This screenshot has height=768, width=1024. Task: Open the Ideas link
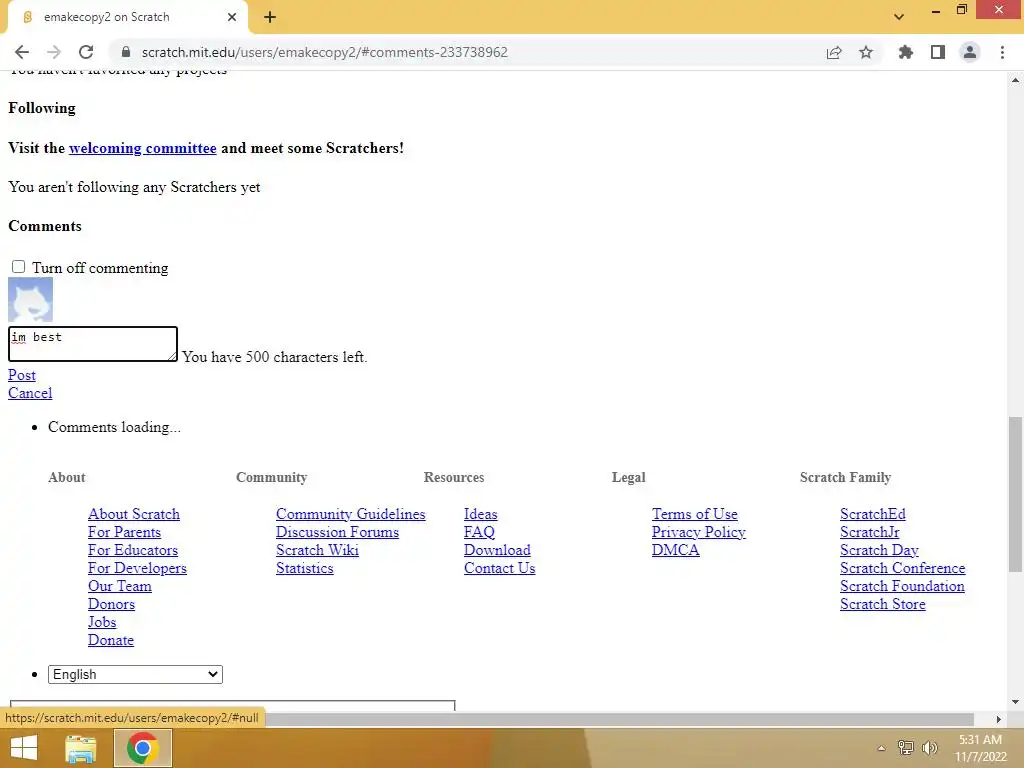pyautogui.click(x=480, y=514)
